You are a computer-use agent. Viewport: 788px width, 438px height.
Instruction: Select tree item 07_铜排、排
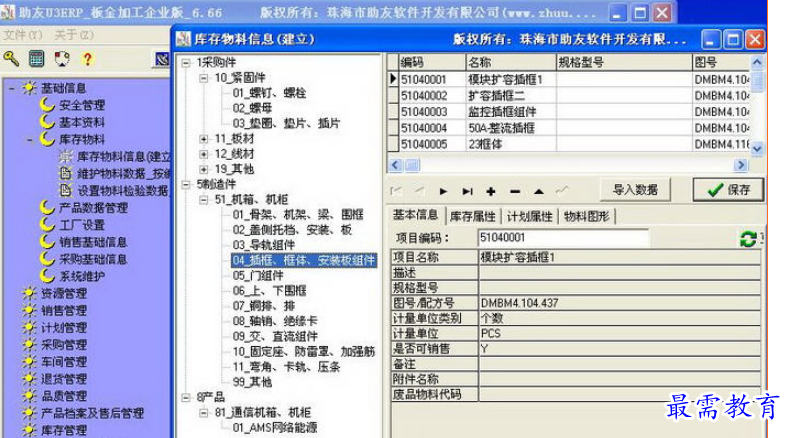click(x=263, y=306)
